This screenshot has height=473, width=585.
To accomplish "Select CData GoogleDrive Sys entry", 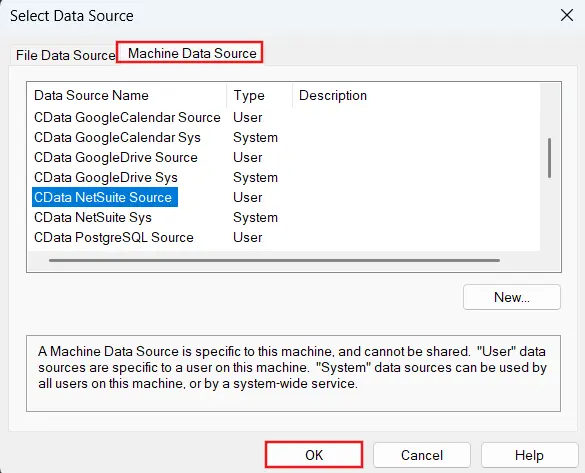I will 106,178.
